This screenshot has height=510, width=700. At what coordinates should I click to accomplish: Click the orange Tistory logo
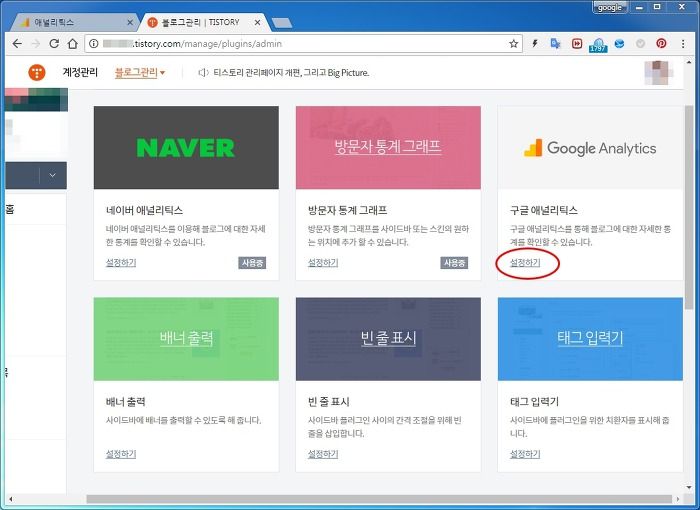click(x=37, y=72)
